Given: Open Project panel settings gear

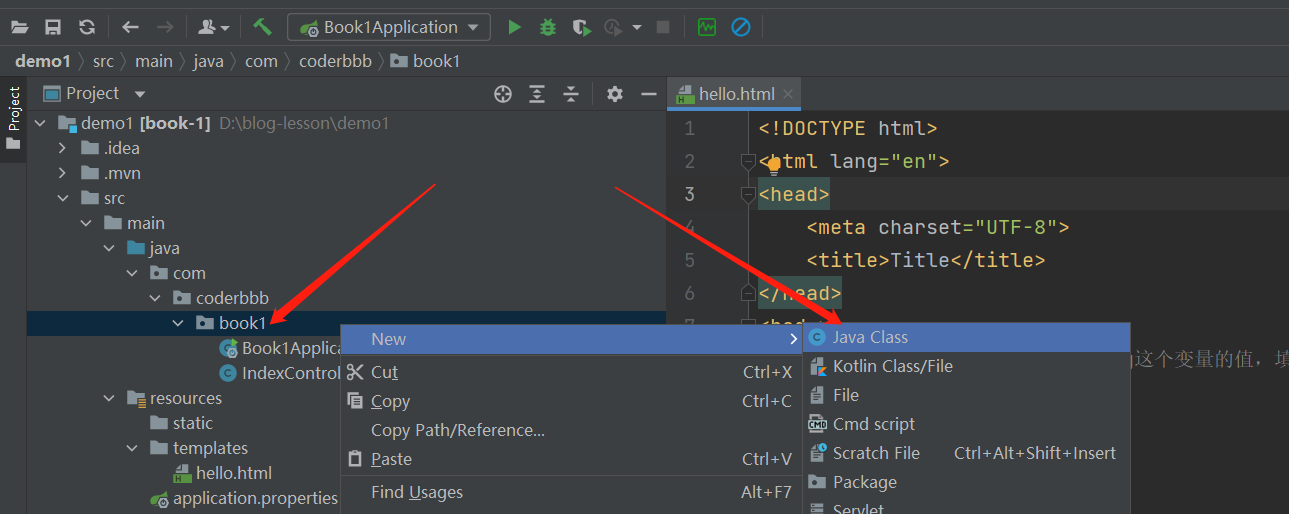Looking at the screenshot, I should click(x=614, y=94).
